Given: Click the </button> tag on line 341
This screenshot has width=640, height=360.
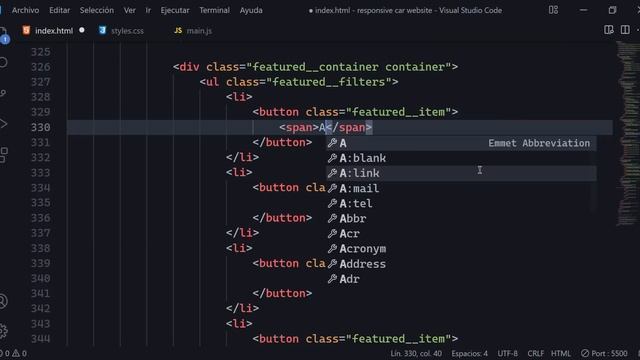Looking at the screenshot, I should pos(282,293).
